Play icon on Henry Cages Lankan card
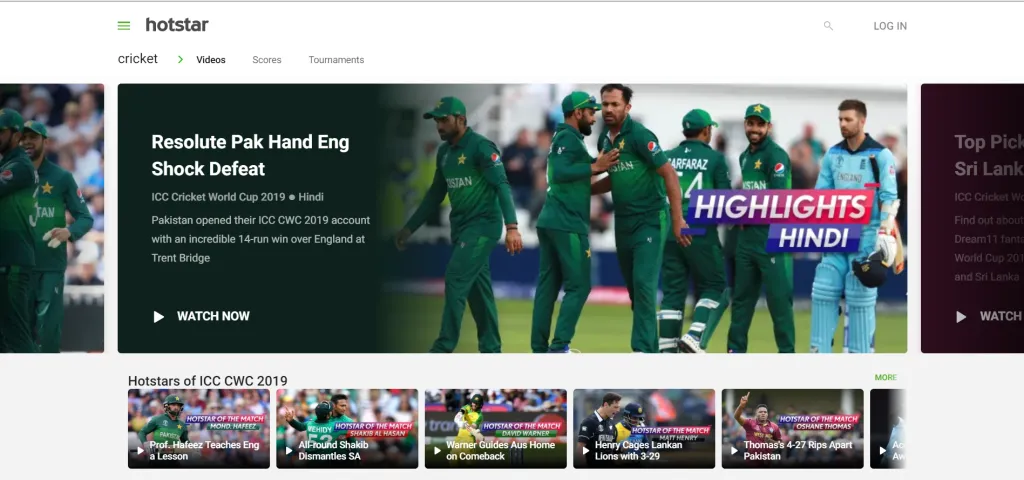1024x480 pixels. pos(586,451)
